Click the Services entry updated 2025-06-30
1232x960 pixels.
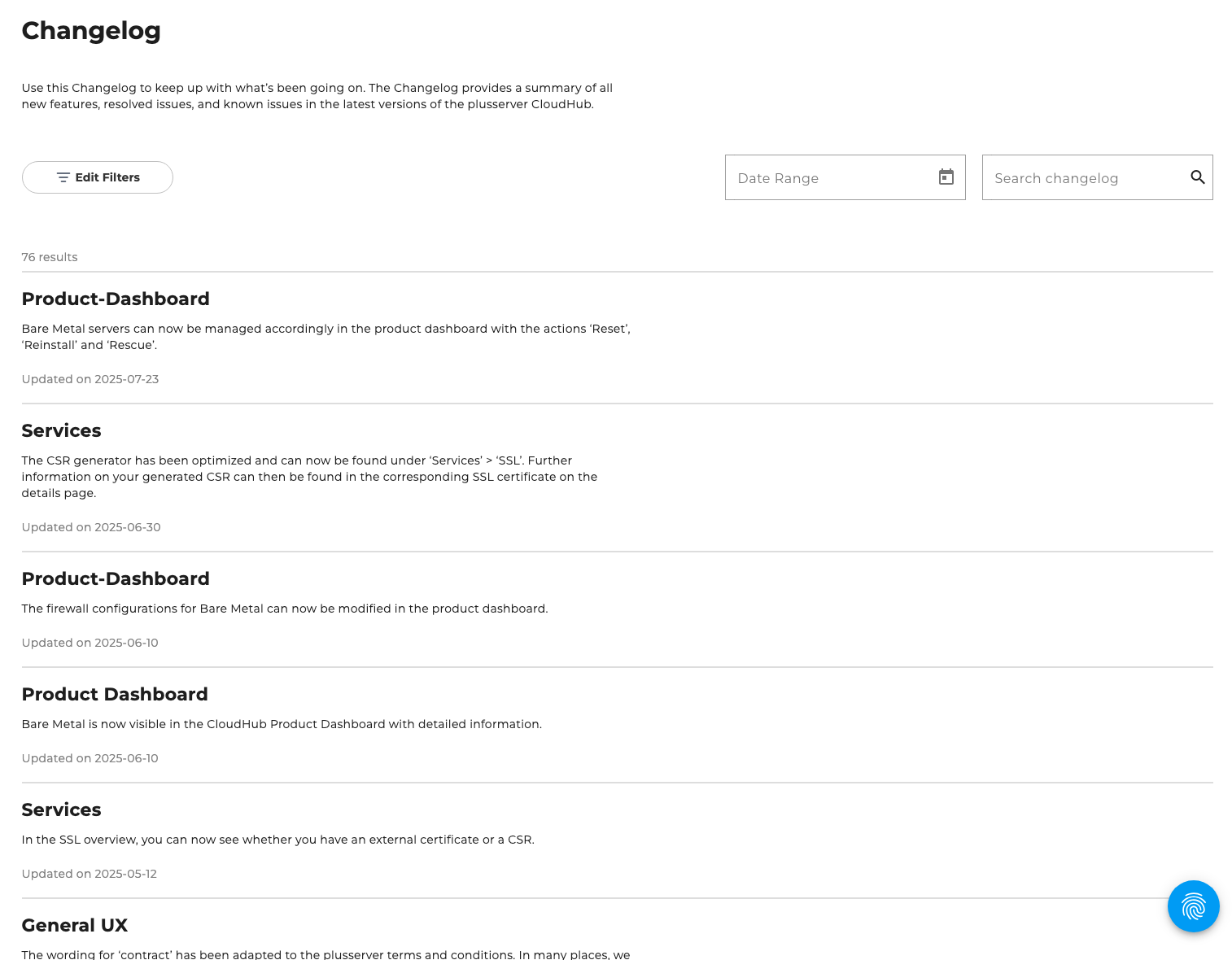(x=61, y=430)
